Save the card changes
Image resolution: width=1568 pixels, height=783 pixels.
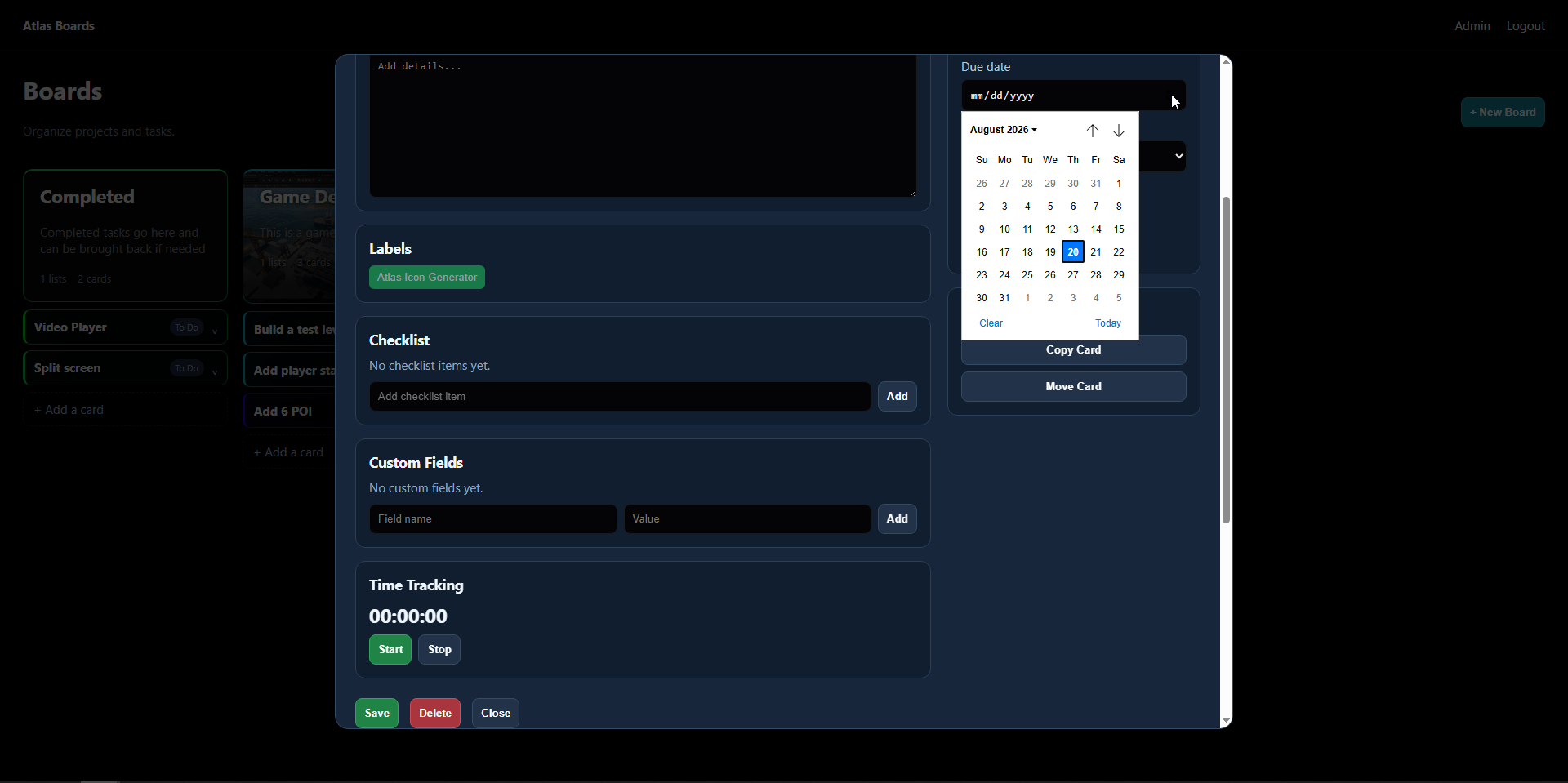376,714
